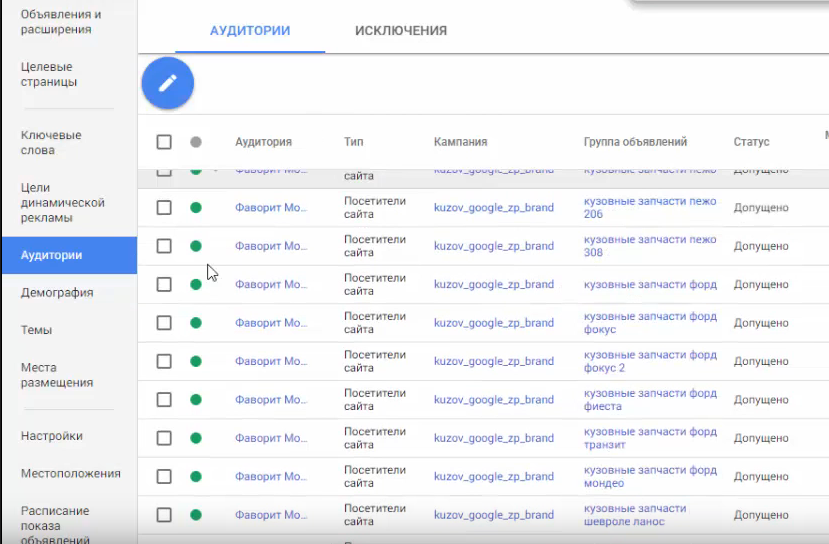
Task: Sort by the Кампания column header
Action: (460, 142)
